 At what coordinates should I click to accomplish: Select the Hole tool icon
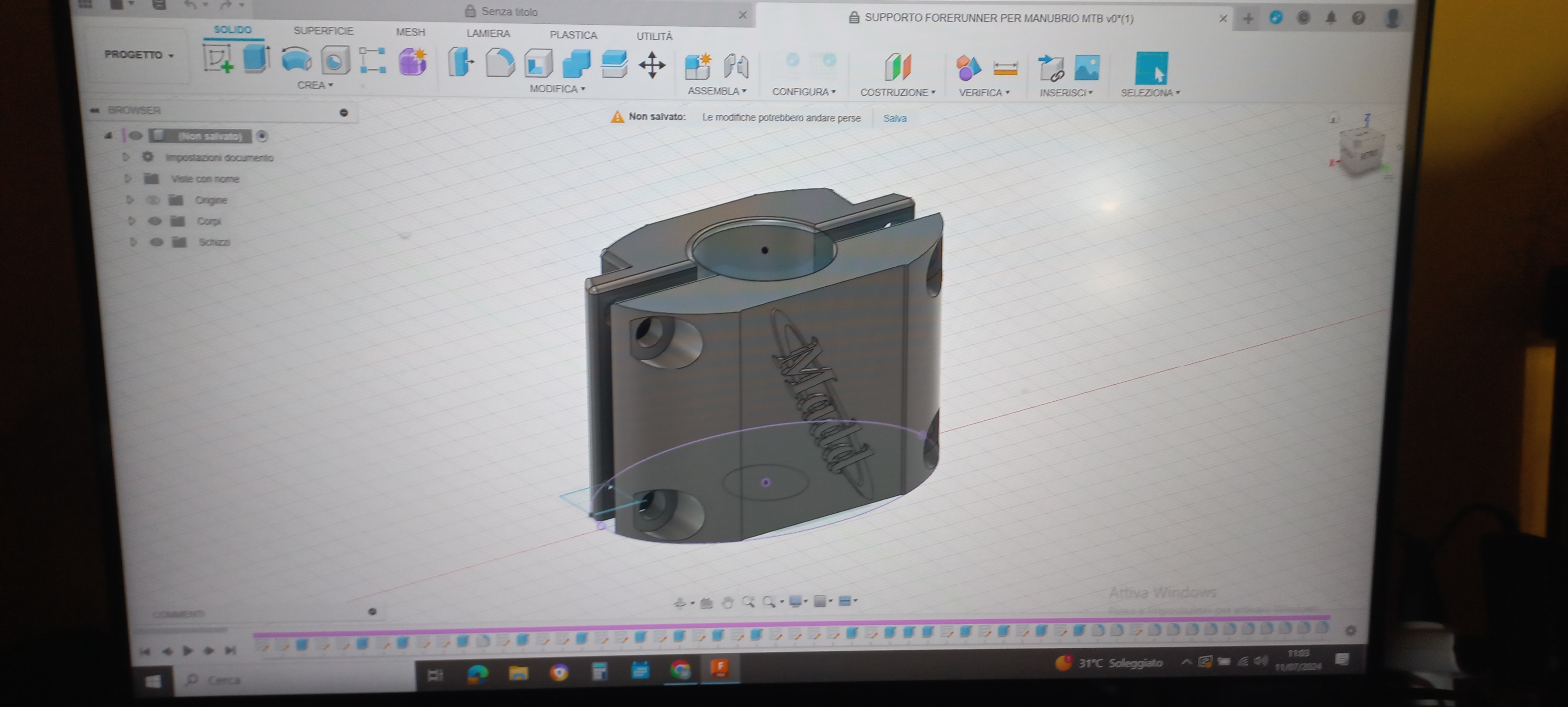coord(335,60)
